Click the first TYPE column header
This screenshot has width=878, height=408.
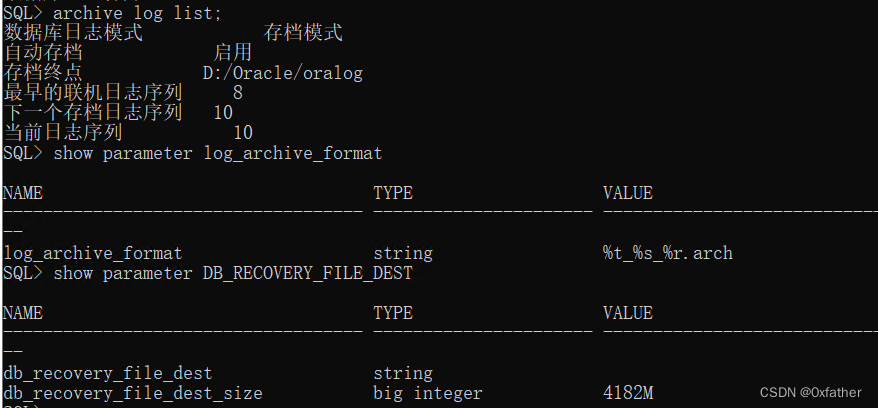tap(393, 193)
